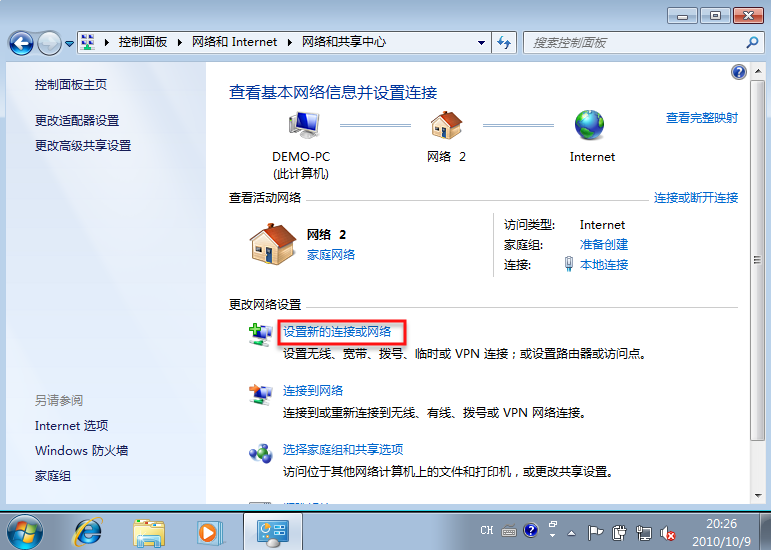
Task: Click the 更改适配器设置 link
Action: click(77, 121)
